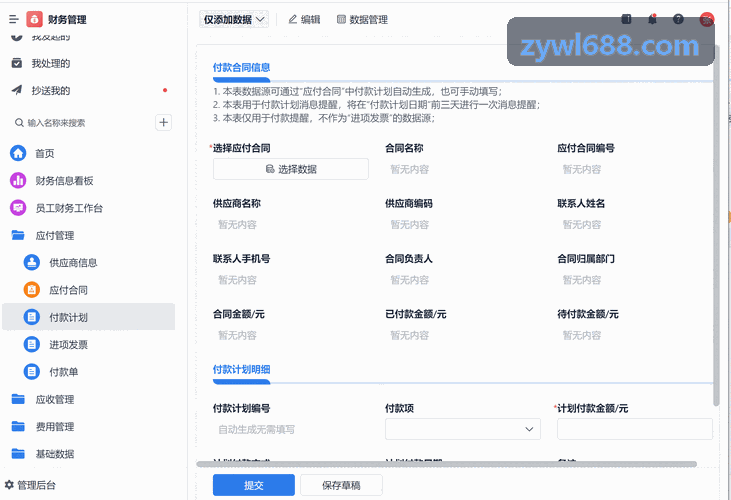This screenshot has height=500, width=731.
Task: Open the red user avatar menu
Action: 707,19
